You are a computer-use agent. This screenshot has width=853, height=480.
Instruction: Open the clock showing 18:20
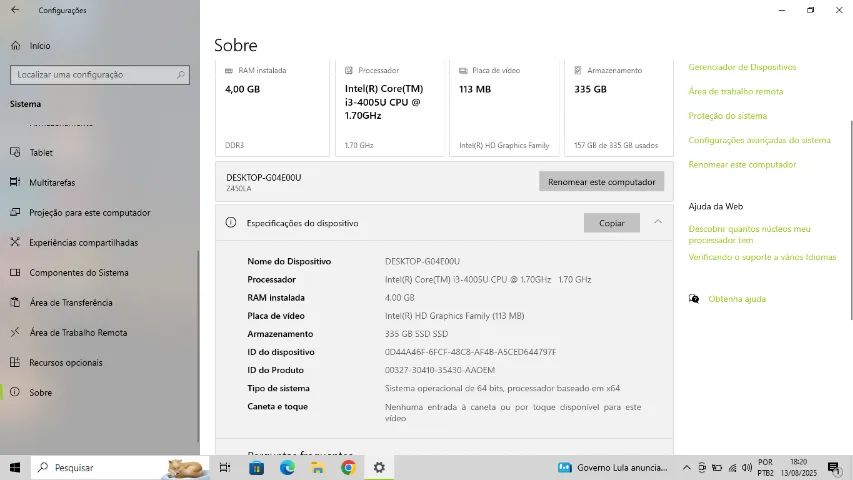[799, 467]
